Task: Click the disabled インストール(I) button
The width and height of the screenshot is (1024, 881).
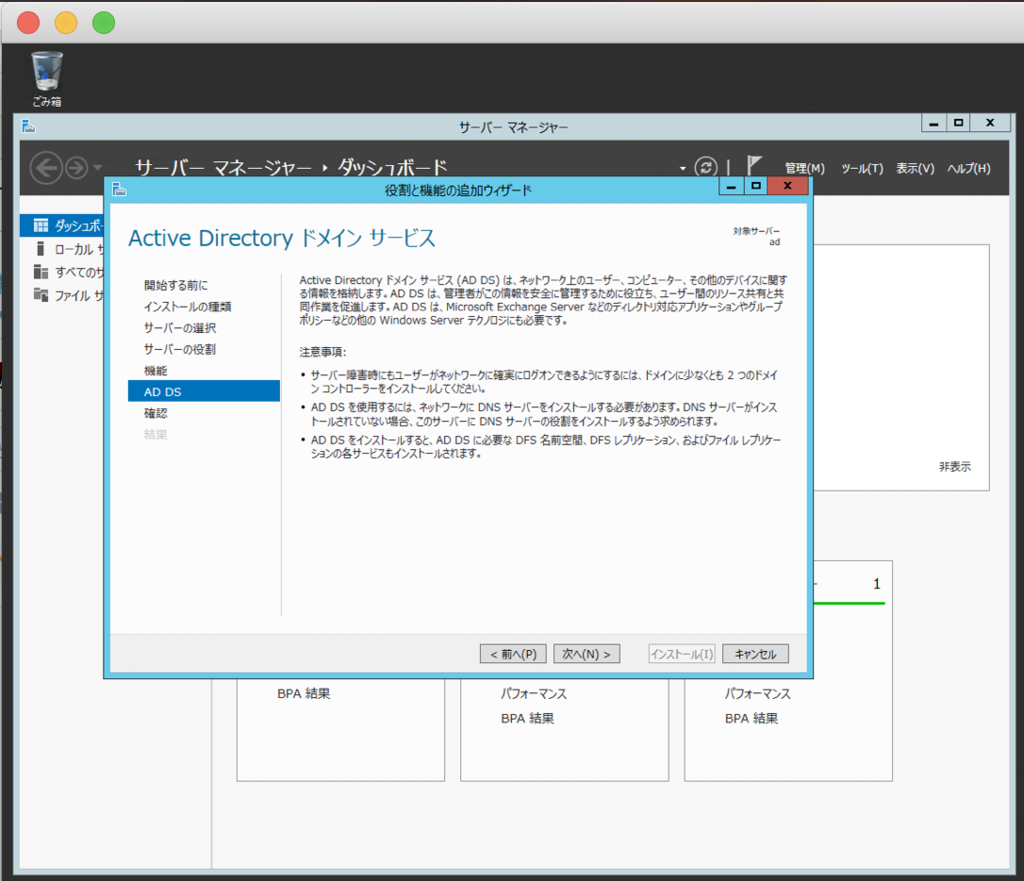Action: [682, 654]
